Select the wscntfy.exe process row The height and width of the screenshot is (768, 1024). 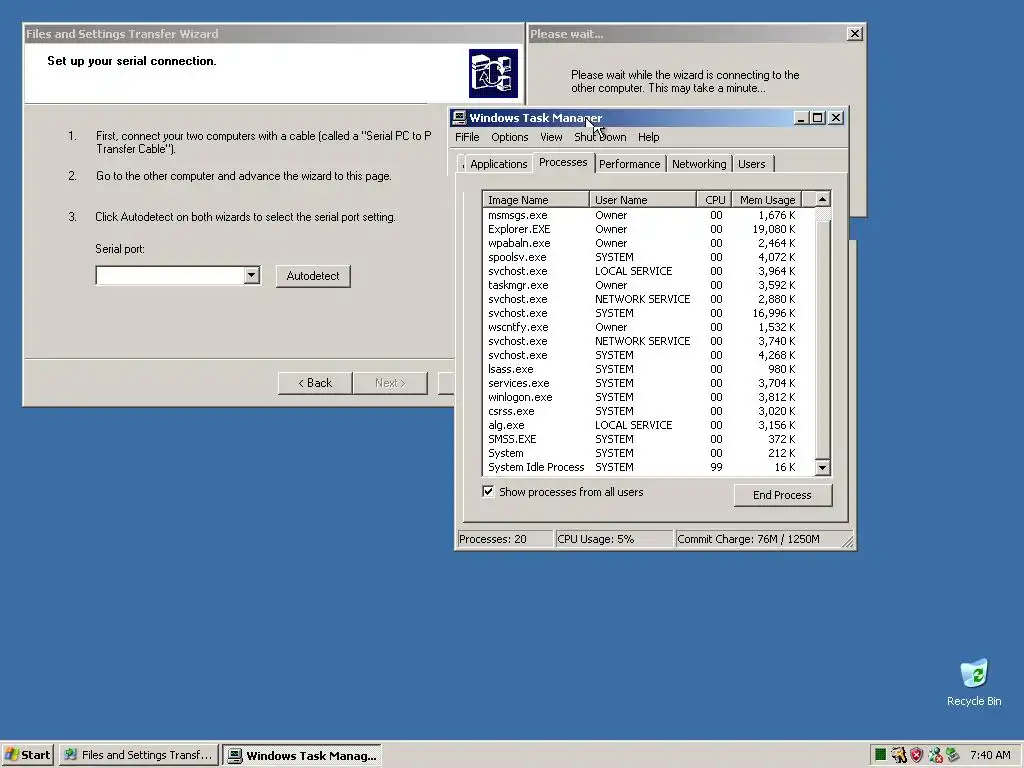click(x=648, y=327)
